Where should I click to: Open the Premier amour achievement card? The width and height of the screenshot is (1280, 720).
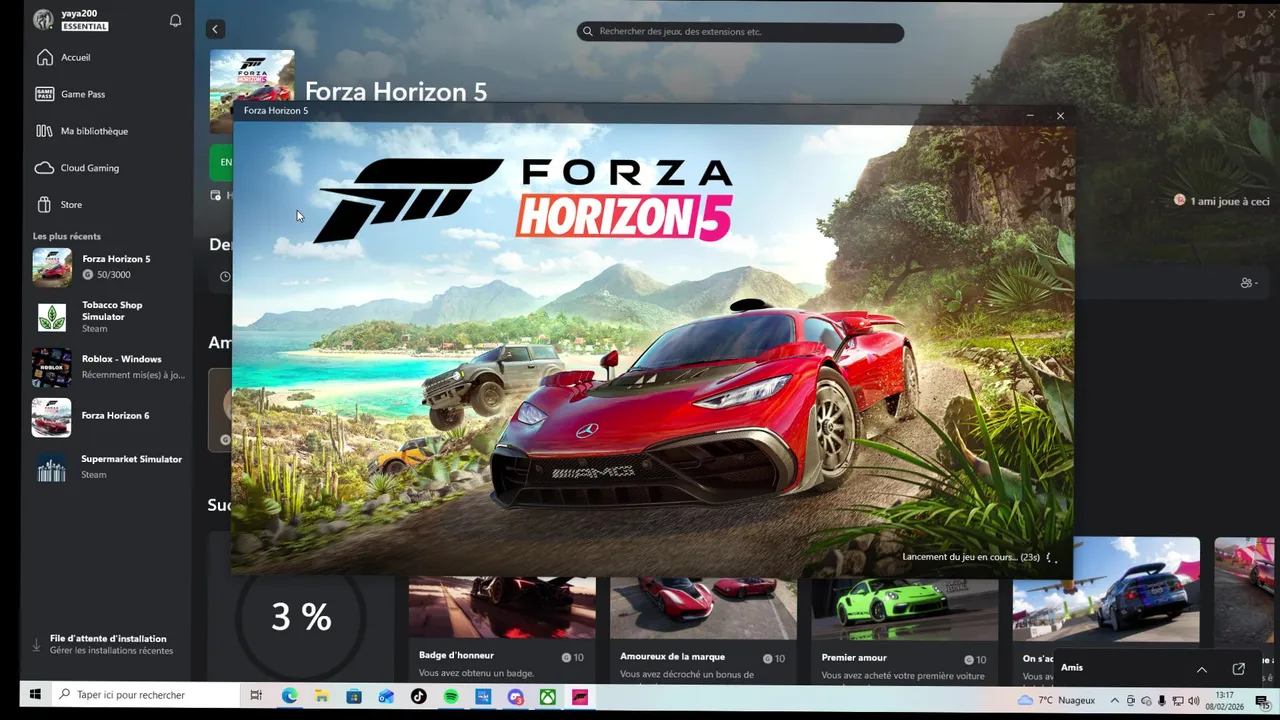click(904, 628)
